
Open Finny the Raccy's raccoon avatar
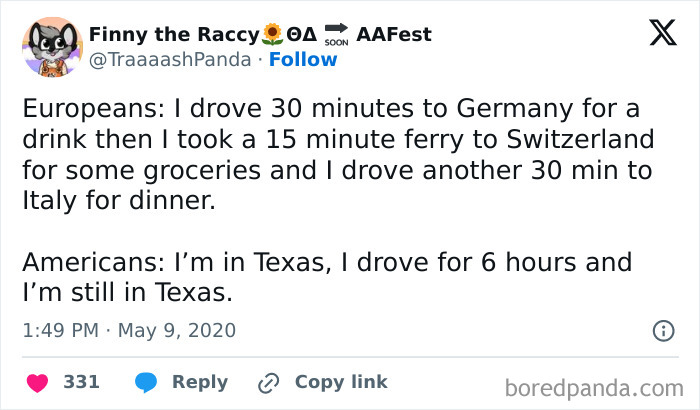(x=51, y=47)
